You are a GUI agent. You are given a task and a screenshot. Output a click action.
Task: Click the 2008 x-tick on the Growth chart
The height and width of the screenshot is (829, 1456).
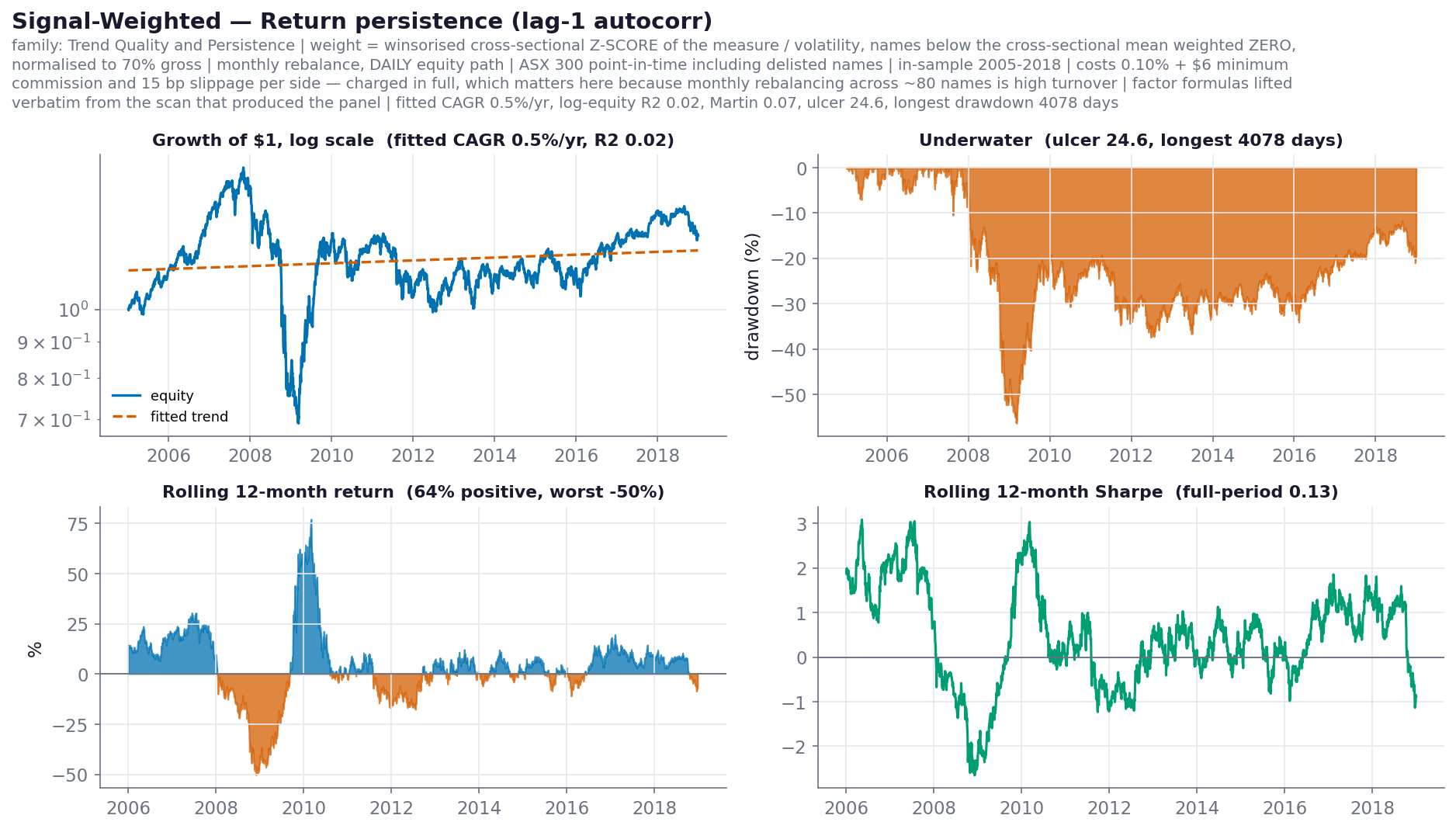coord(250,456)
